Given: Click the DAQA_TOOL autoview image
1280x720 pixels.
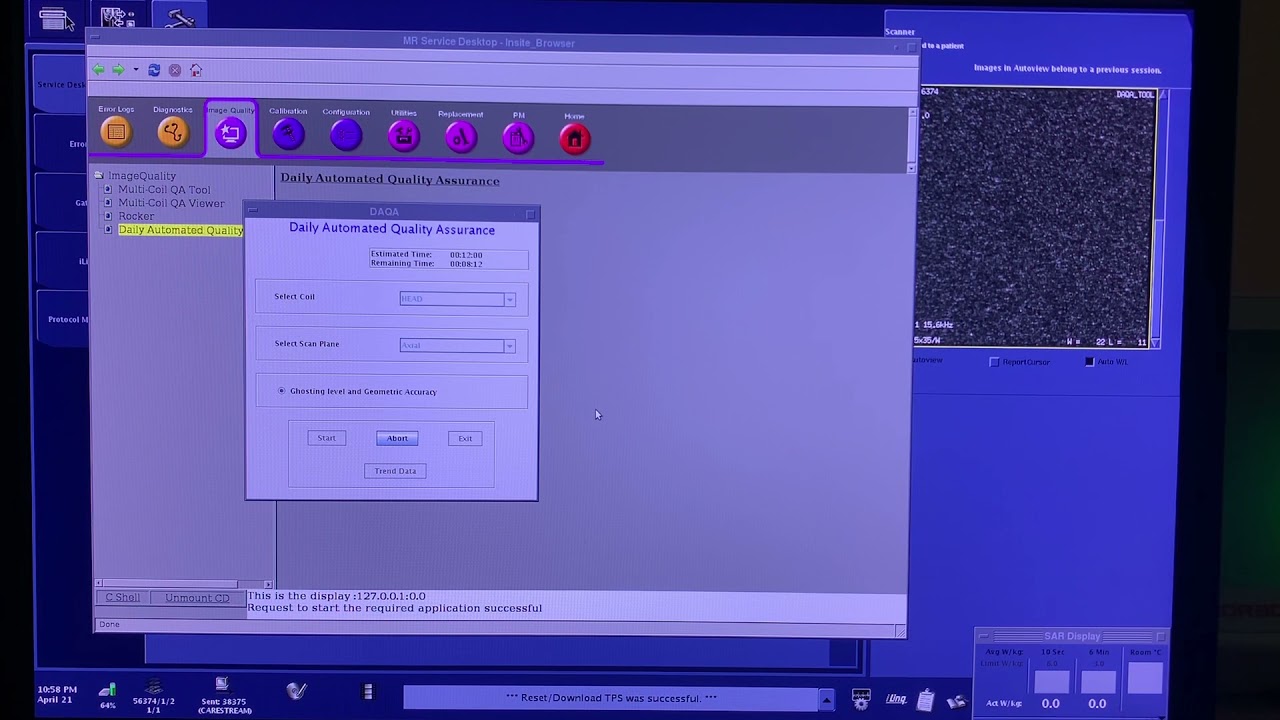Looking at the screenshot, I should point(1036,218).
